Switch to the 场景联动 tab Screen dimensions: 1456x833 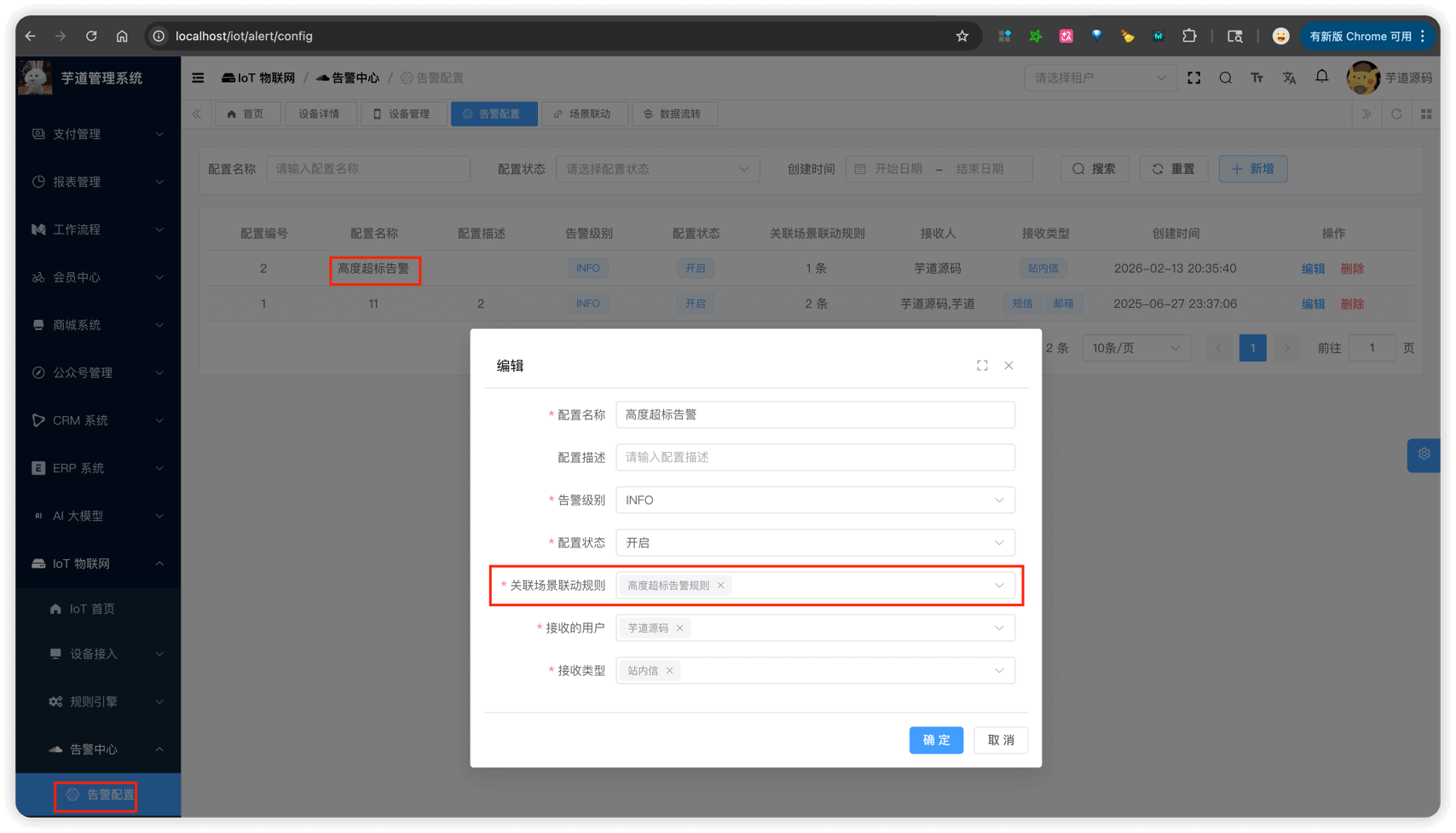click(585, 113)
